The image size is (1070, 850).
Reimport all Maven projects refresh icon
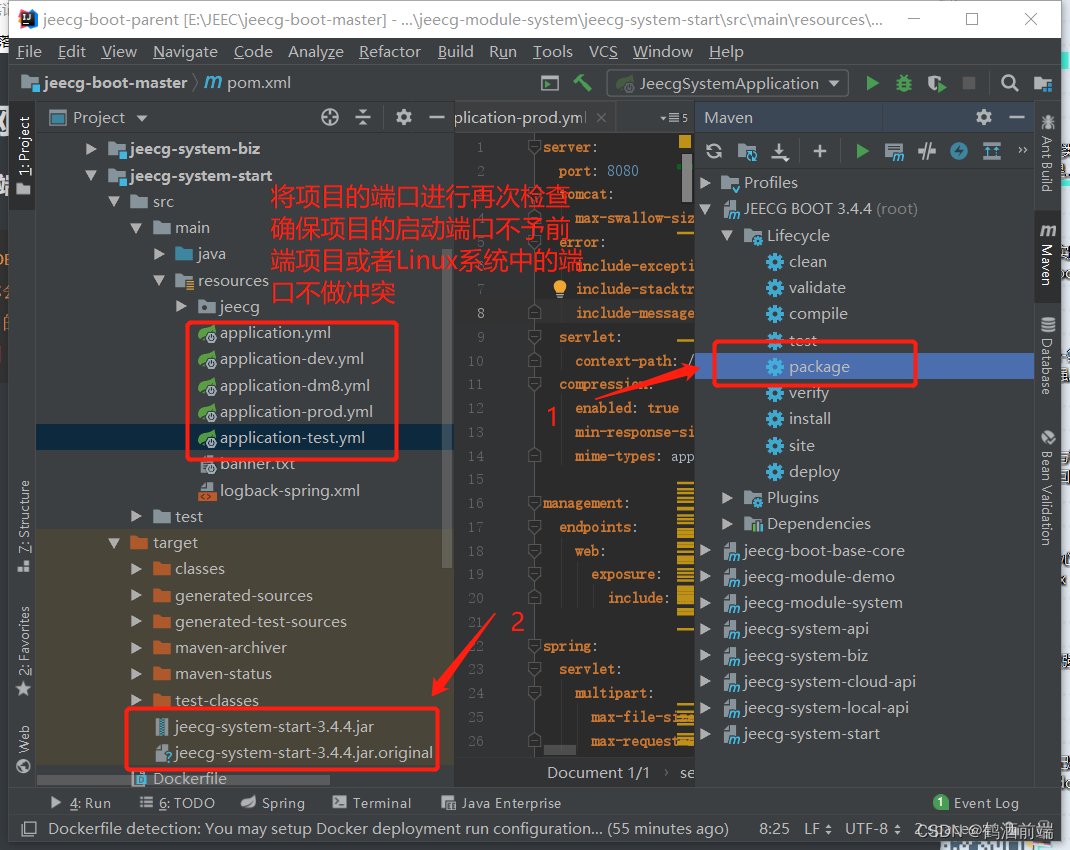[x=714, y=151]
